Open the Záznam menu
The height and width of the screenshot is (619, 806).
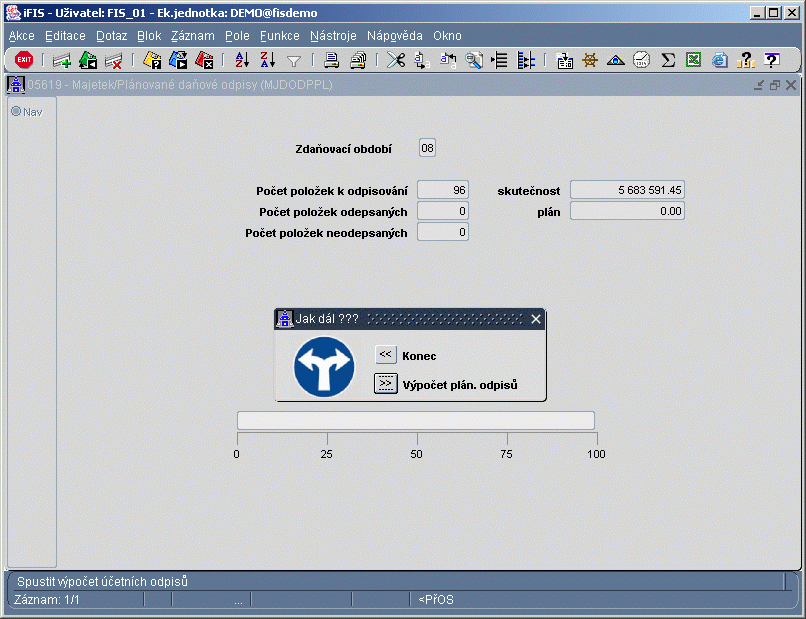[193, 36]
